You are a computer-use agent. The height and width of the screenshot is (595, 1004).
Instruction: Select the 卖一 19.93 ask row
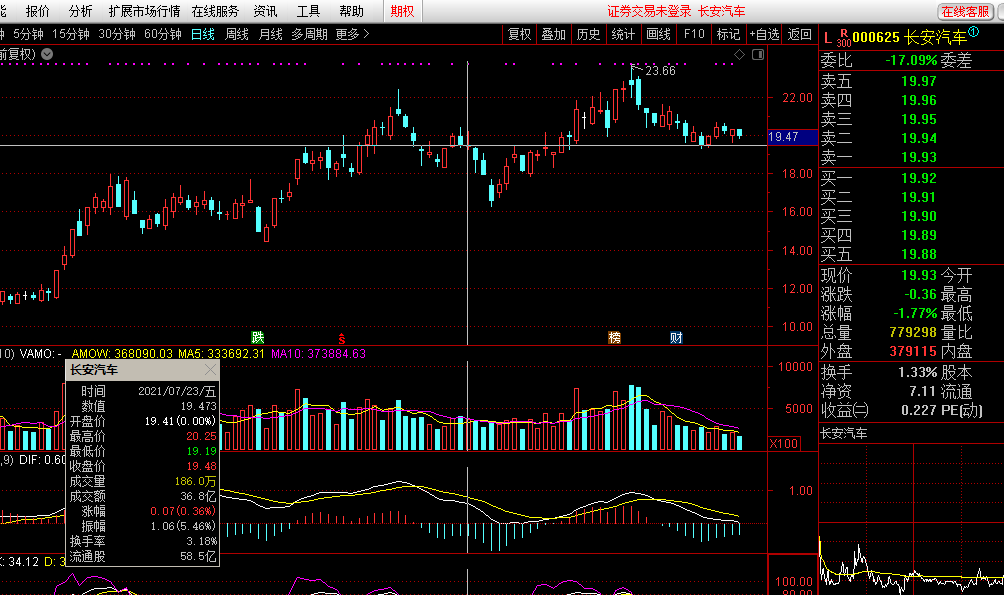911,158
